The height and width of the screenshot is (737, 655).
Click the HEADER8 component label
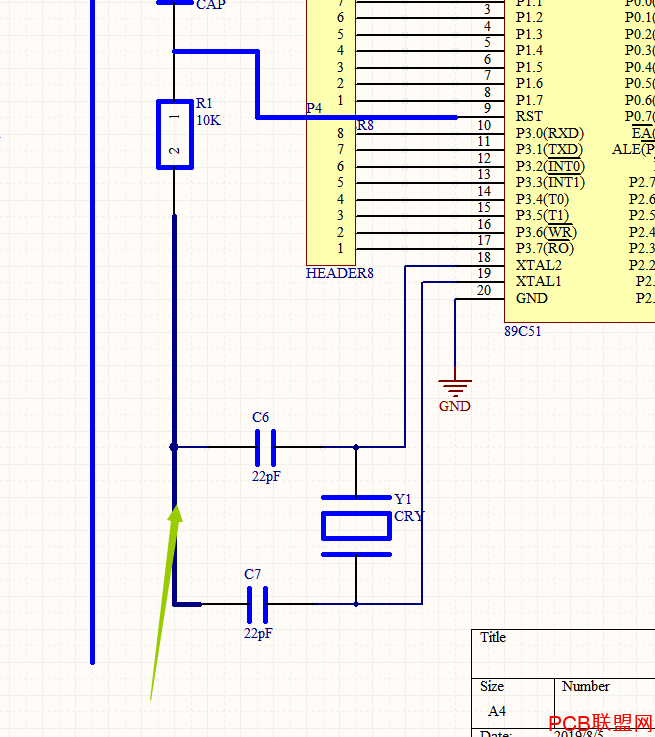[340, 273]
